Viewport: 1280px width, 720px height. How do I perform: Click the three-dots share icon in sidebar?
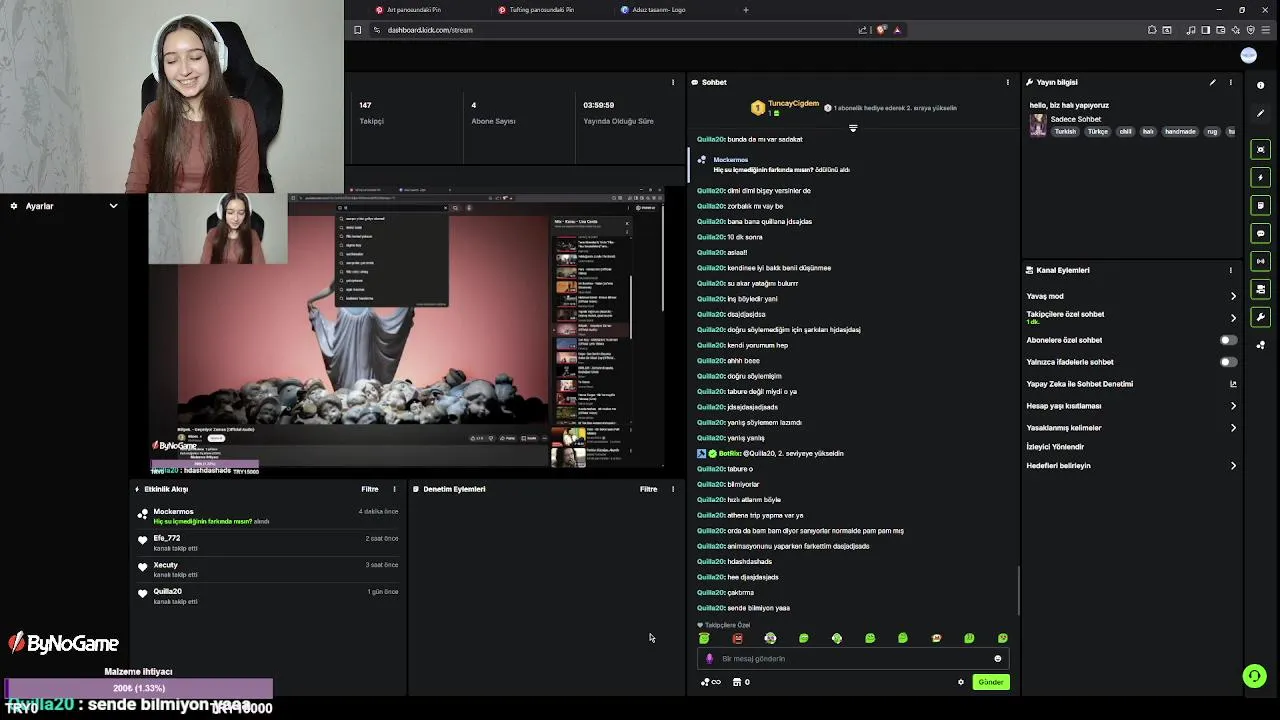[x=1260, y=345]
